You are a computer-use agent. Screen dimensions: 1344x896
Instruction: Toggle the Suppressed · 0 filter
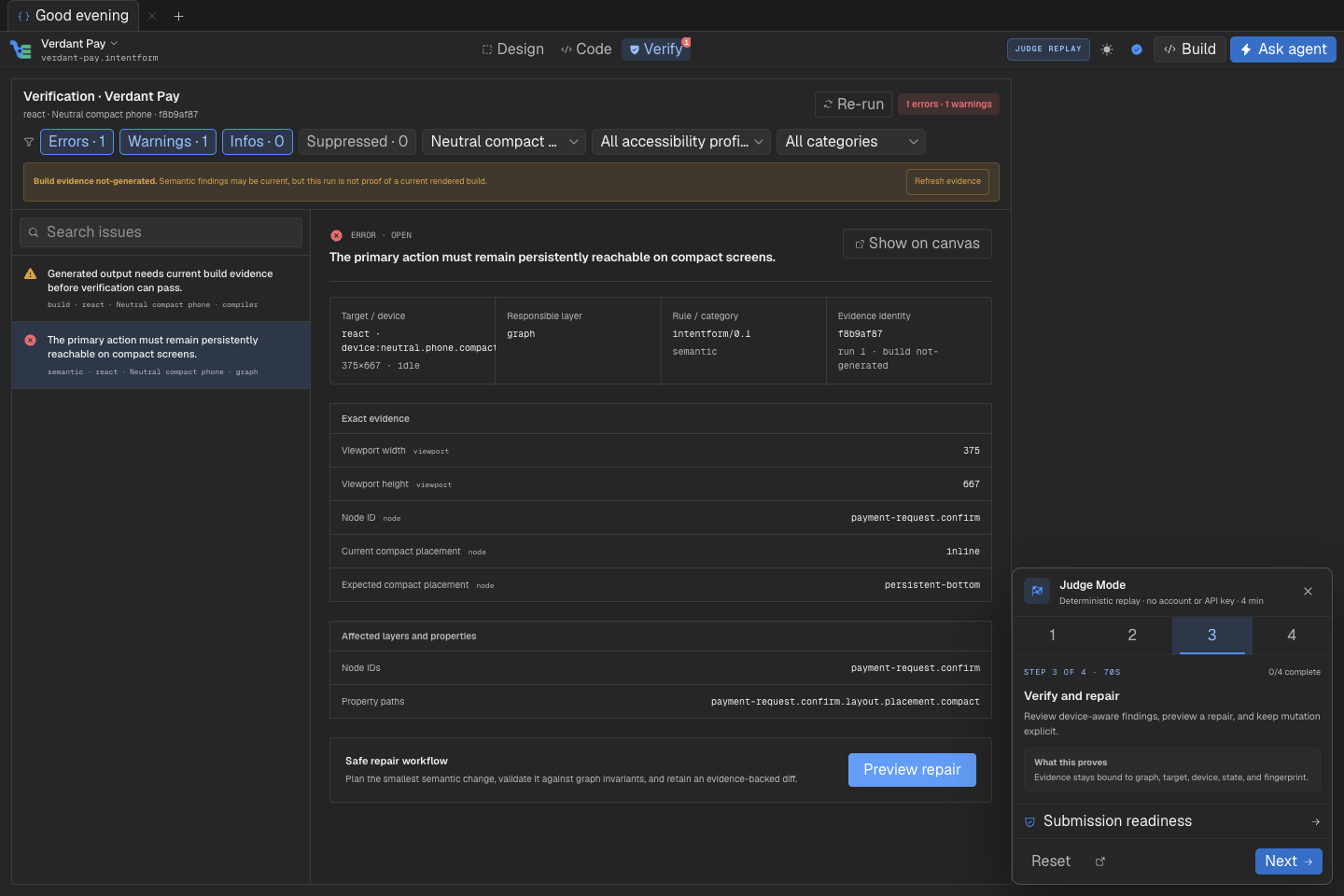[x=357, y=142]
